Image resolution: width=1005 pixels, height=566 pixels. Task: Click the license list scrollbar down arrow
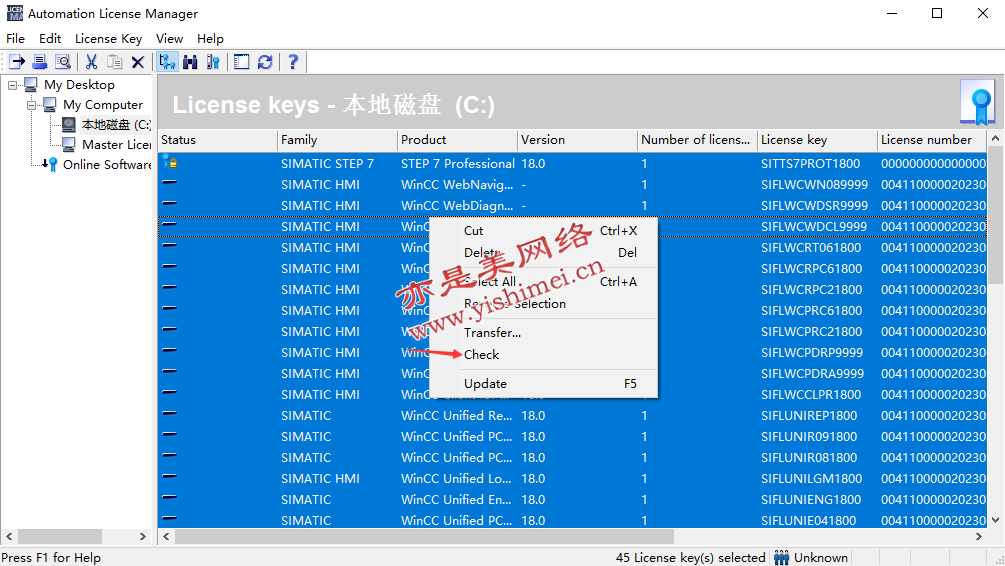(x=995, y=520)
